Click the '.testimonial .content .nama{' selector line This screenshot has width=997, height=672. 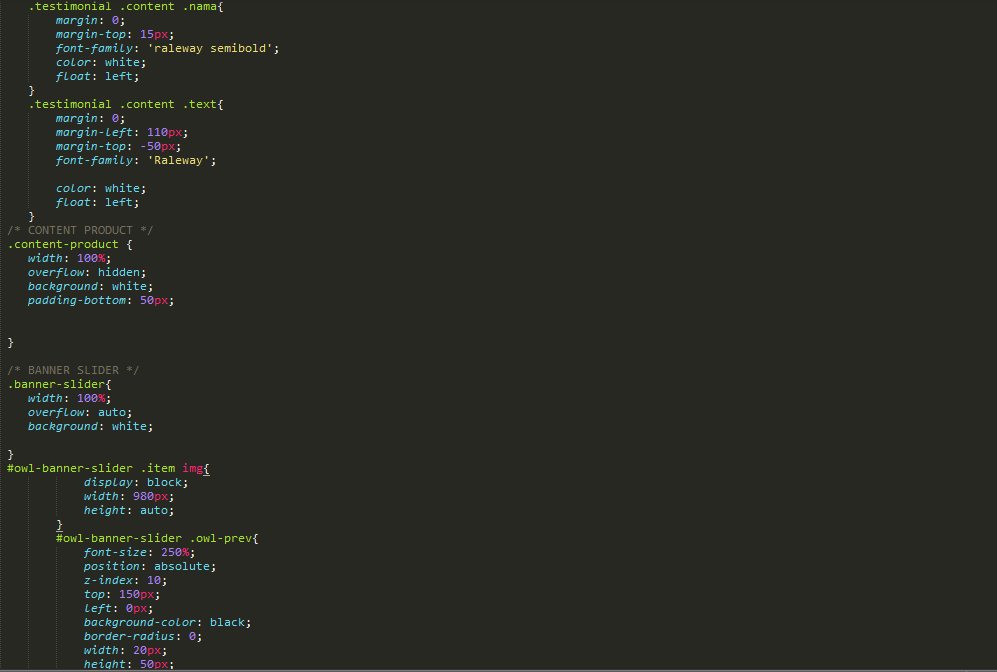click(126, 6)
